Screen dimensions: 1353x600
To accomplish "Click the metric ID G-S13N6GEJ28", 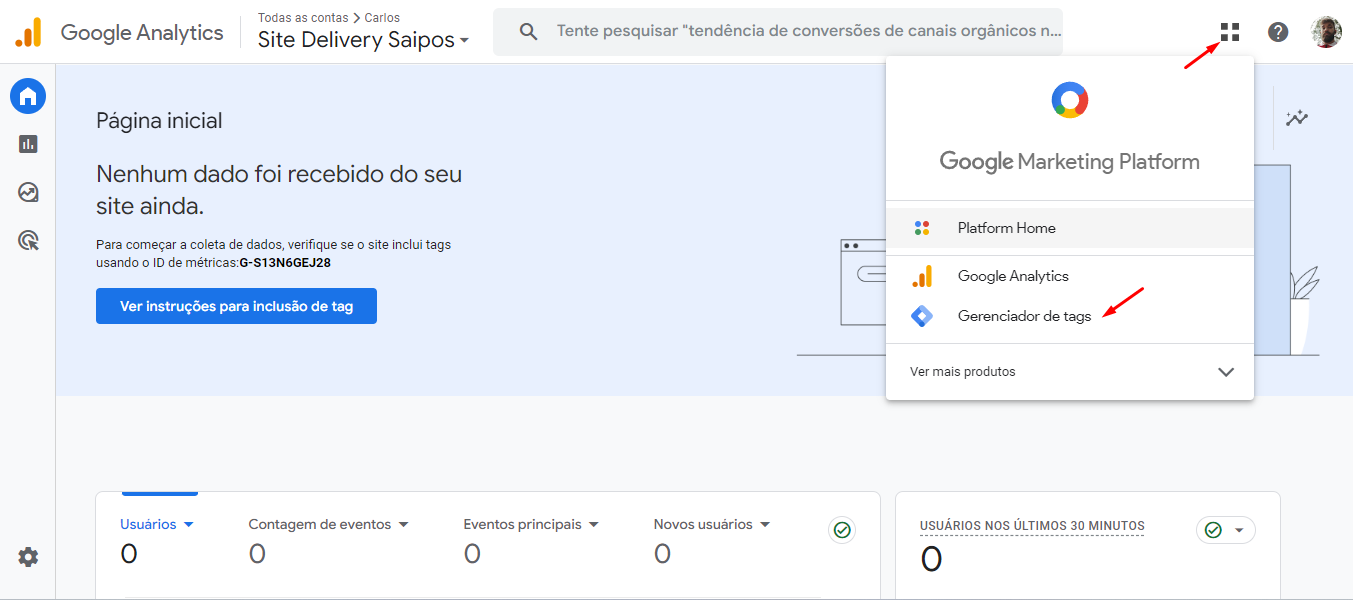I will [285, 263].
